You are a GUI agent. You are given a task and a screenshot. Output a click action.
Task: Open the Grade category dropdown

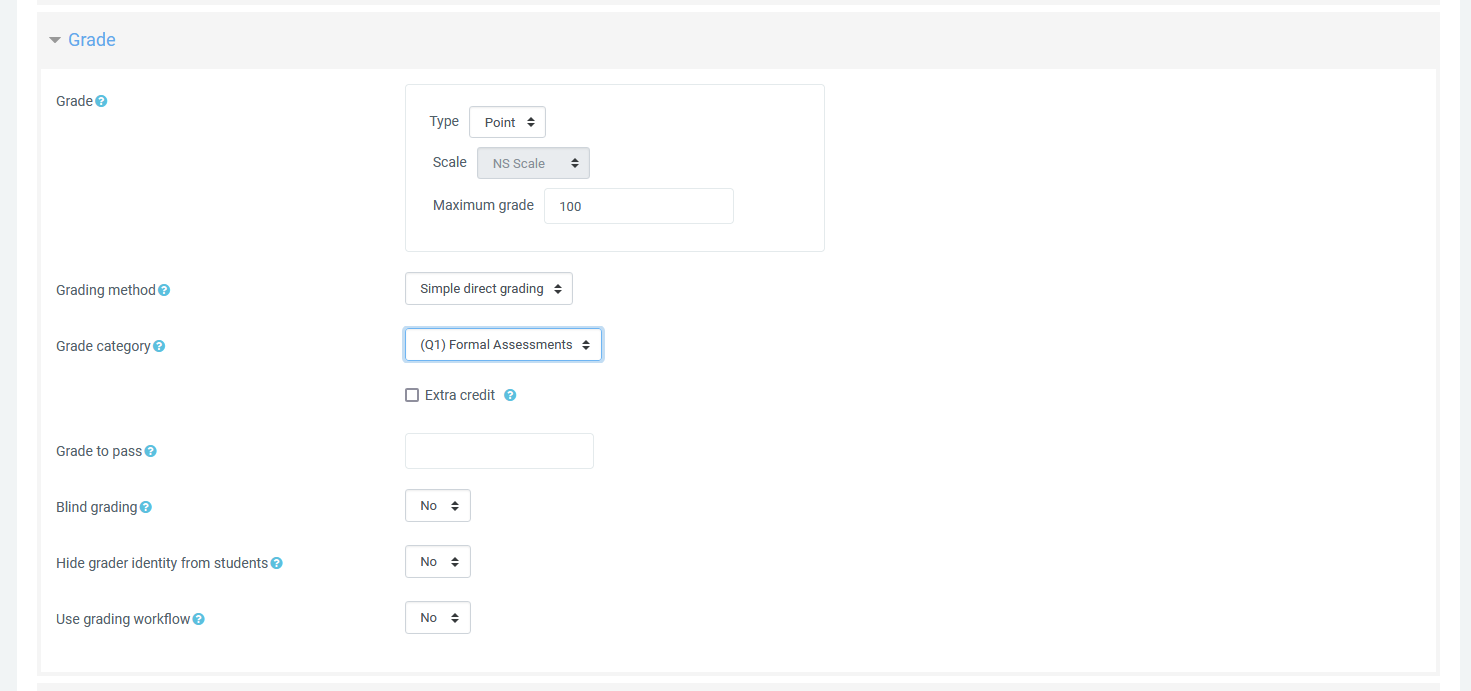pos(503,345)
